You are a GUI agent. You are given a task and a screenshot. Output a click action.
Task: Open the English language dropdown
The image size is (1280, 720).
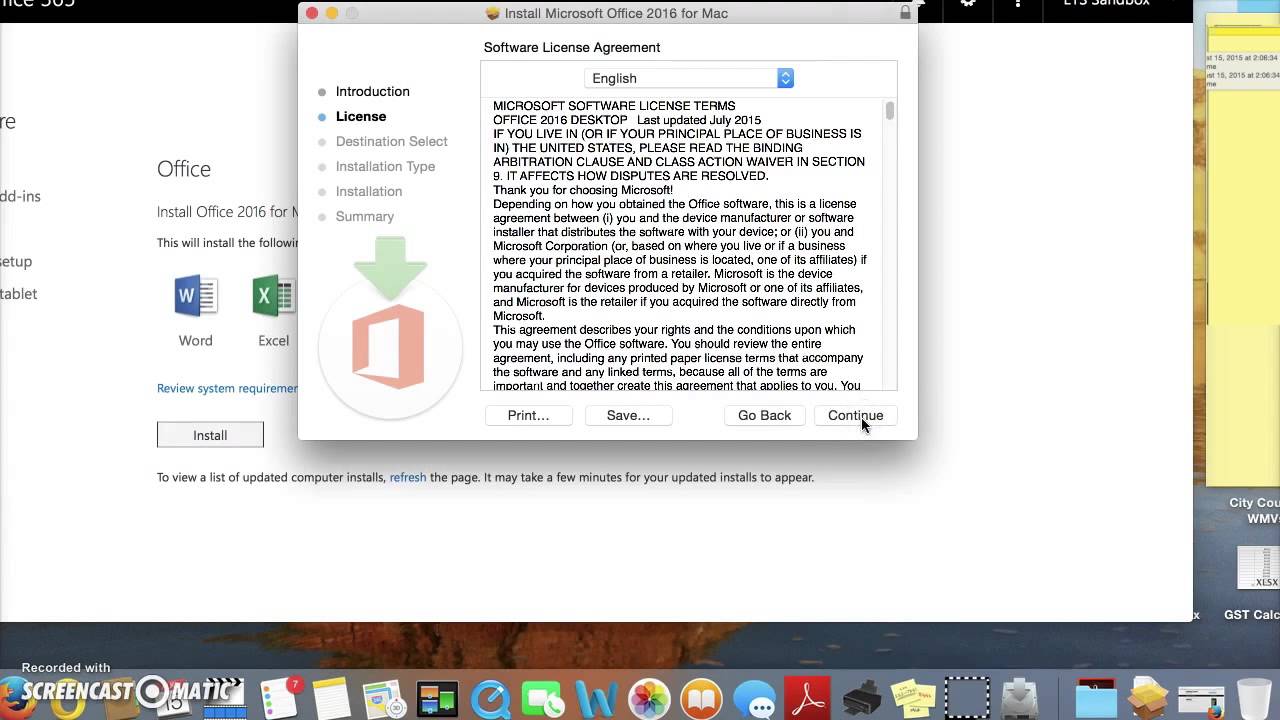[689, 78]
